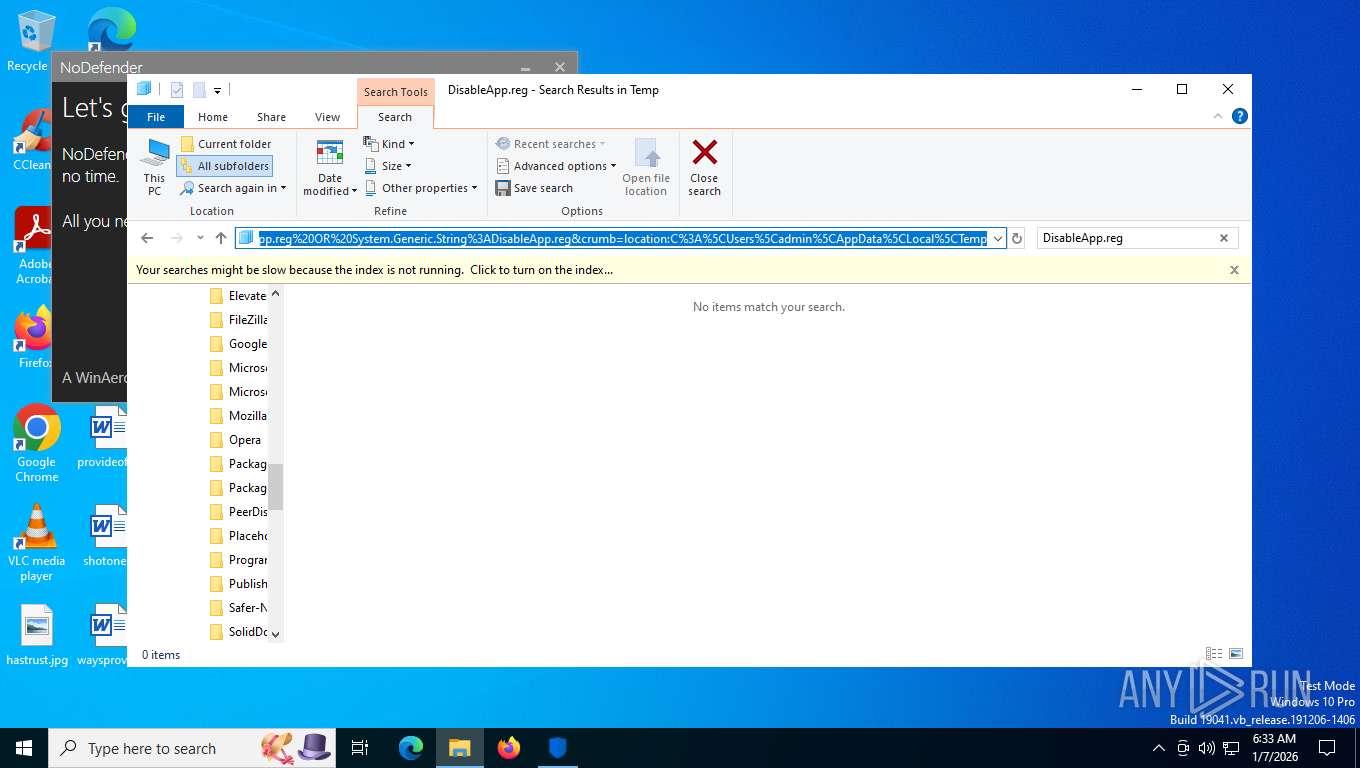Click blue shield taskbar icon
1360x768 pixels.
(558, 748)
